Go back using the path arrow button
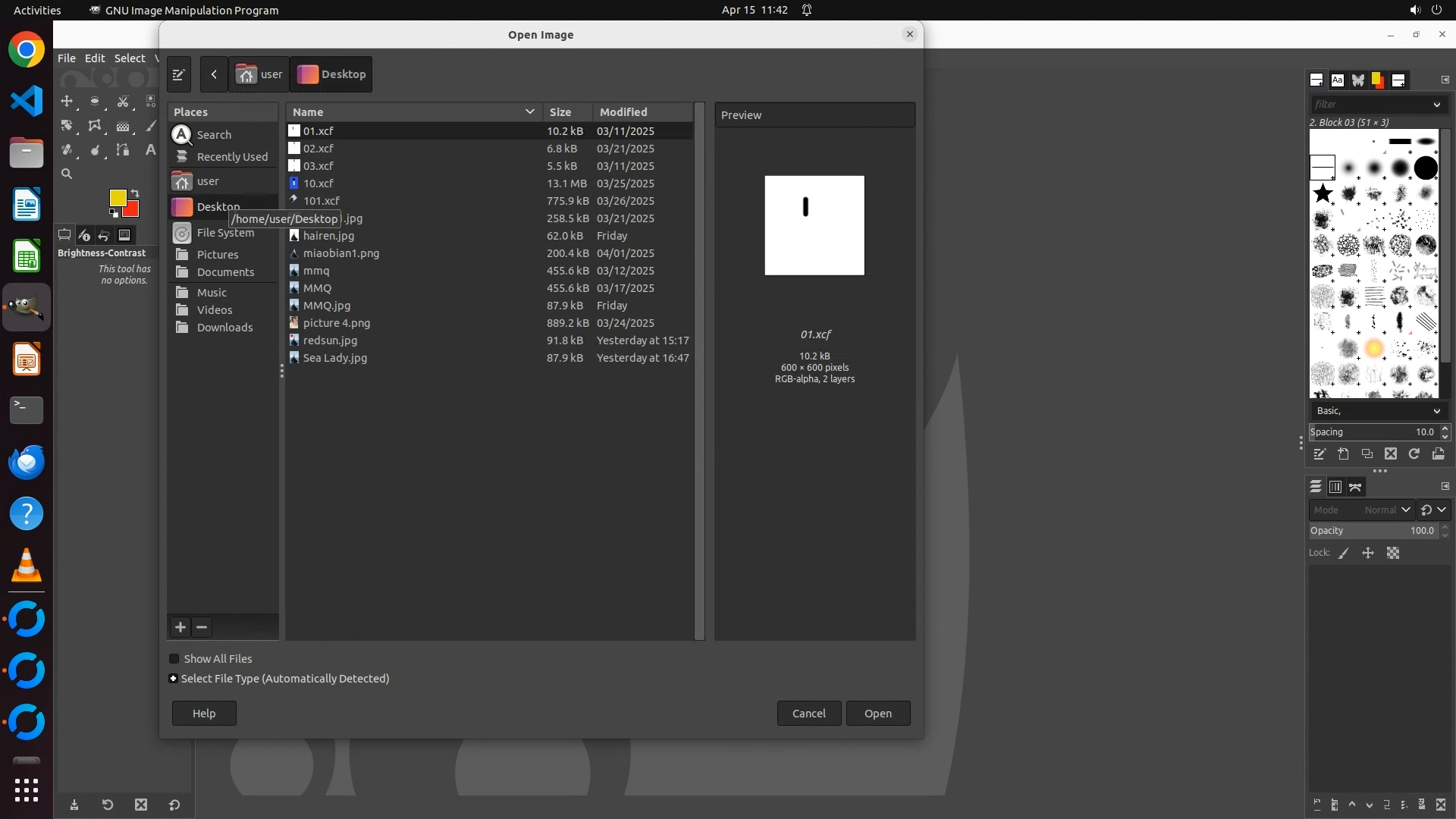This screenshot has height=819, width=1456. coord(214,74)
